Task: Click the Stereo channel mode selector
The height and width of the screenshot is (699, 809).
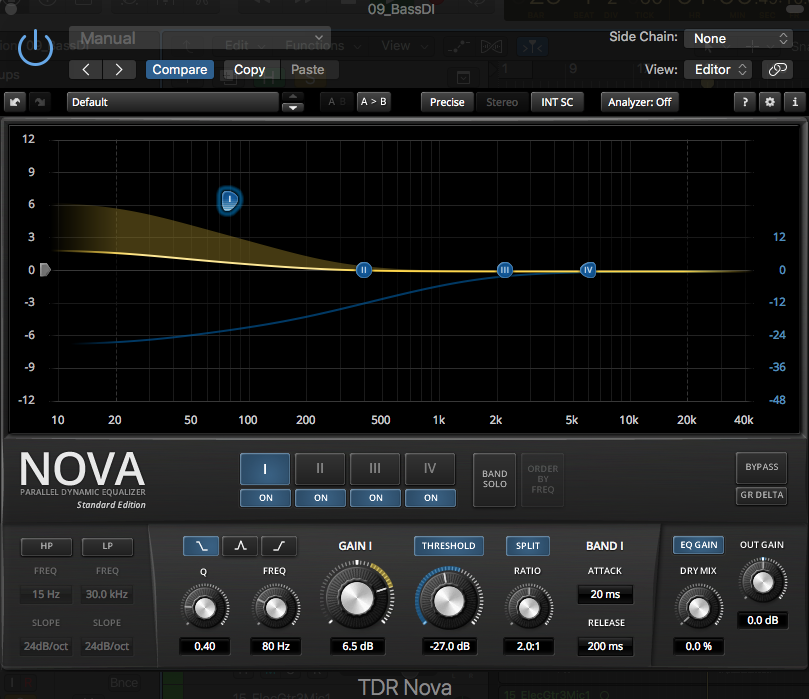Action: 502,102
